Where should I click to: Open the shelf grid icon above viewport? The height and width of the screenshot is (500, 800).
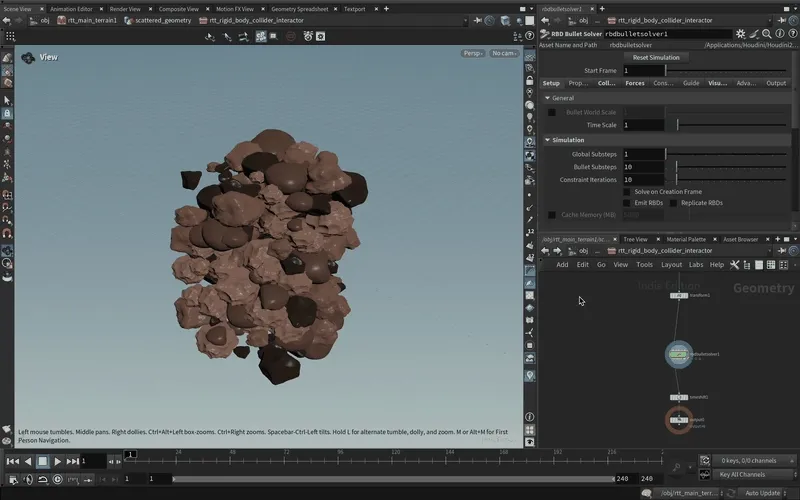click(x=10, y=36)
